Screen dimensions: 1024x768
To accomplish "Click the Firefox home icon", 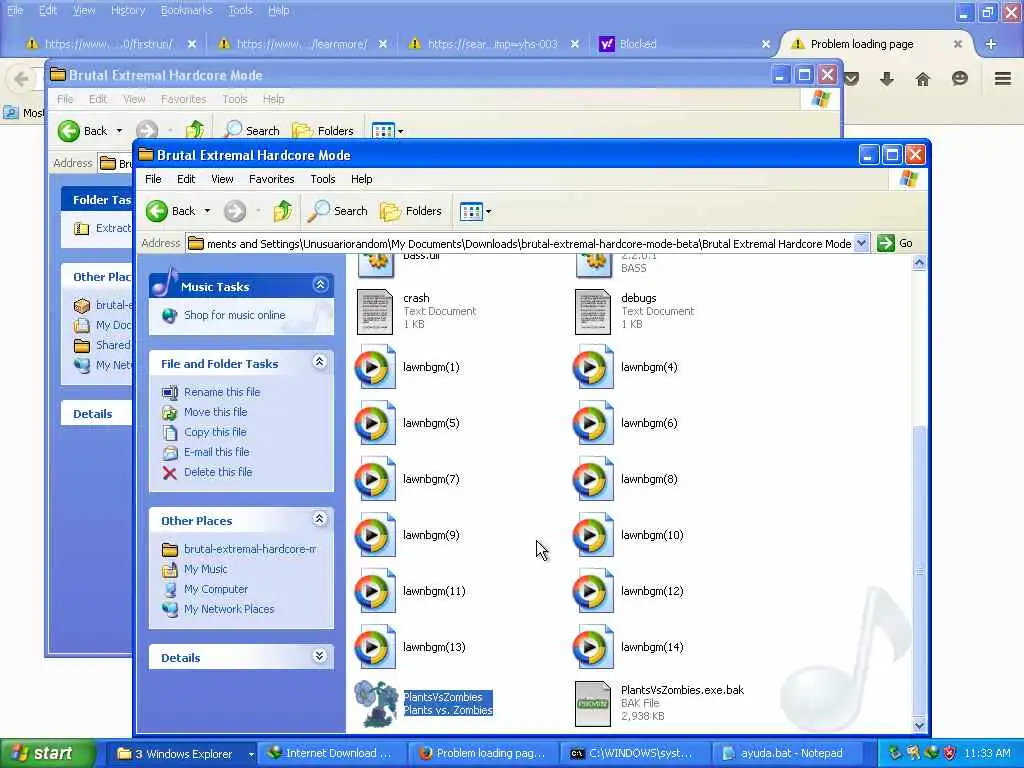I will pos(923,79).
